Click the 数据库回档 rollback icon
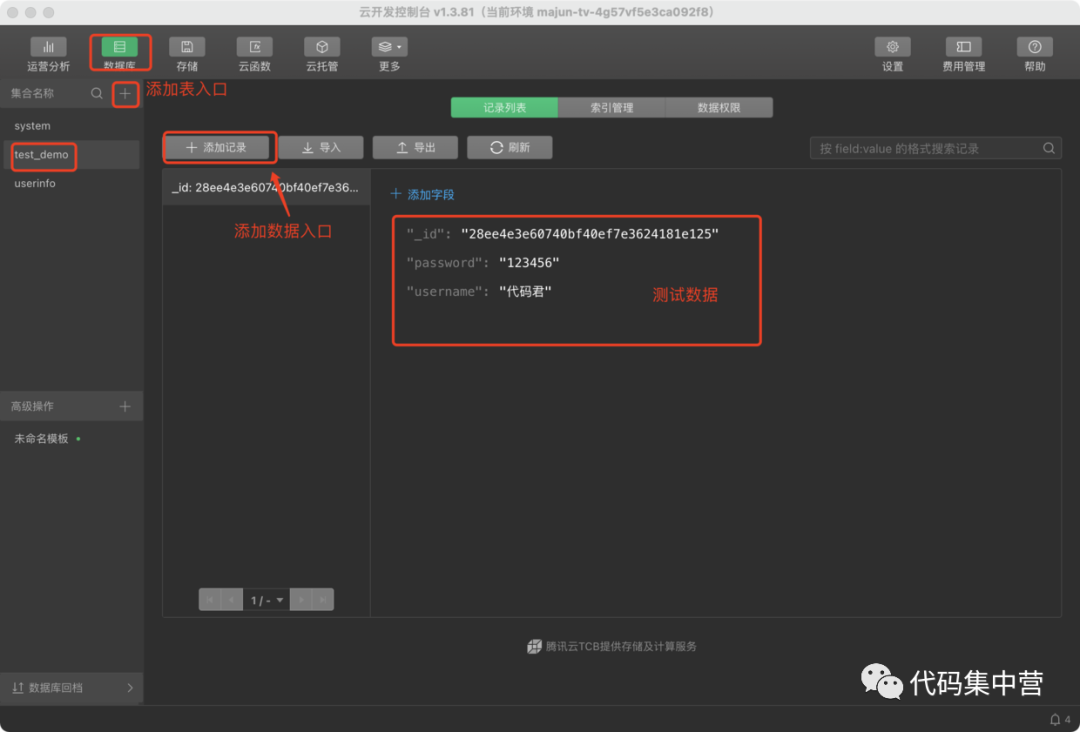Image resolution: width=1080 pixels, height=732 pixels. [18, 687]
